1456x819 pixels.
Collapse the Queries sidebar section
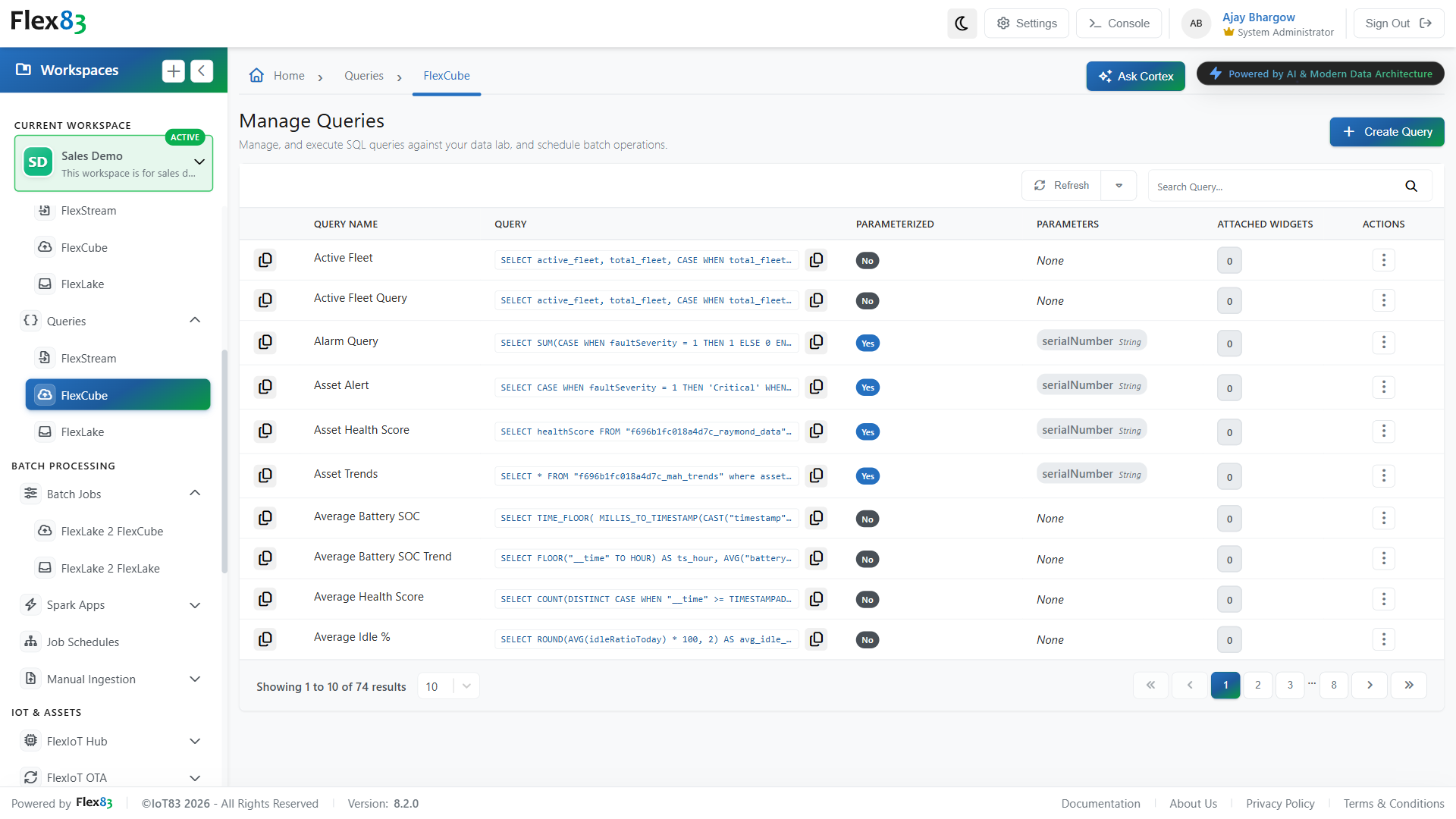click(195, 320)
